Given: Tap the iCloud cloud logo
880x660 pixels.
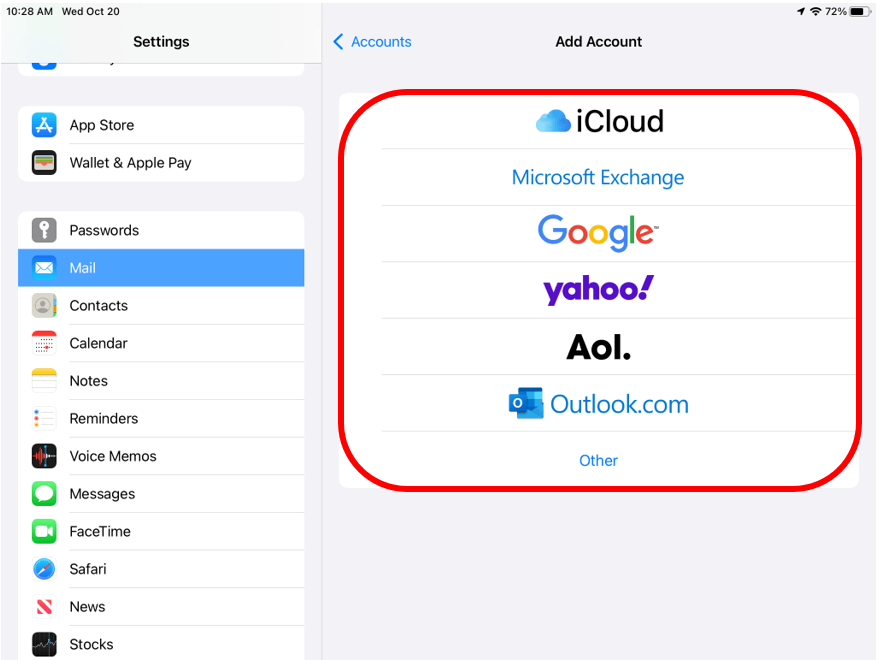Looking at the screenshot, I should pos(553,121).
